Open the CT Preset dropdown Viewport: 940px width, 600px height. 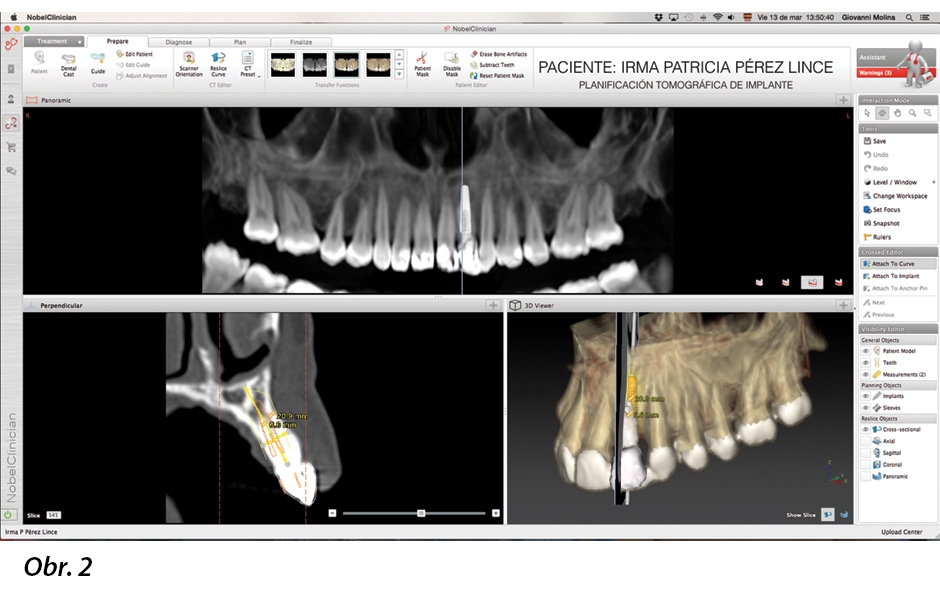pos(248,64)
